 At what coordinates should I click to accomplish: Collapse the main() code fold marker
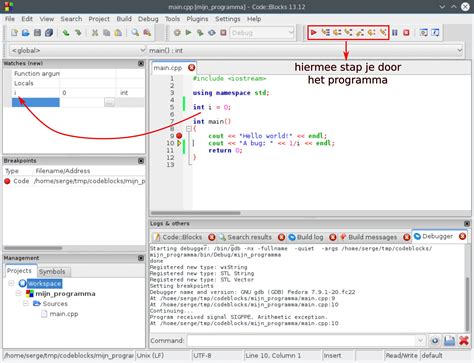click(189, 129)
